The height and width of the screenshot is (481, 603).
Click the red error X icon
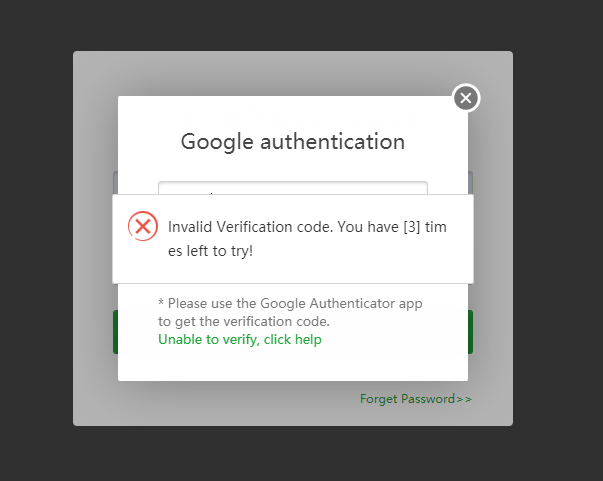pyautogui.click(x=143, y=226)
